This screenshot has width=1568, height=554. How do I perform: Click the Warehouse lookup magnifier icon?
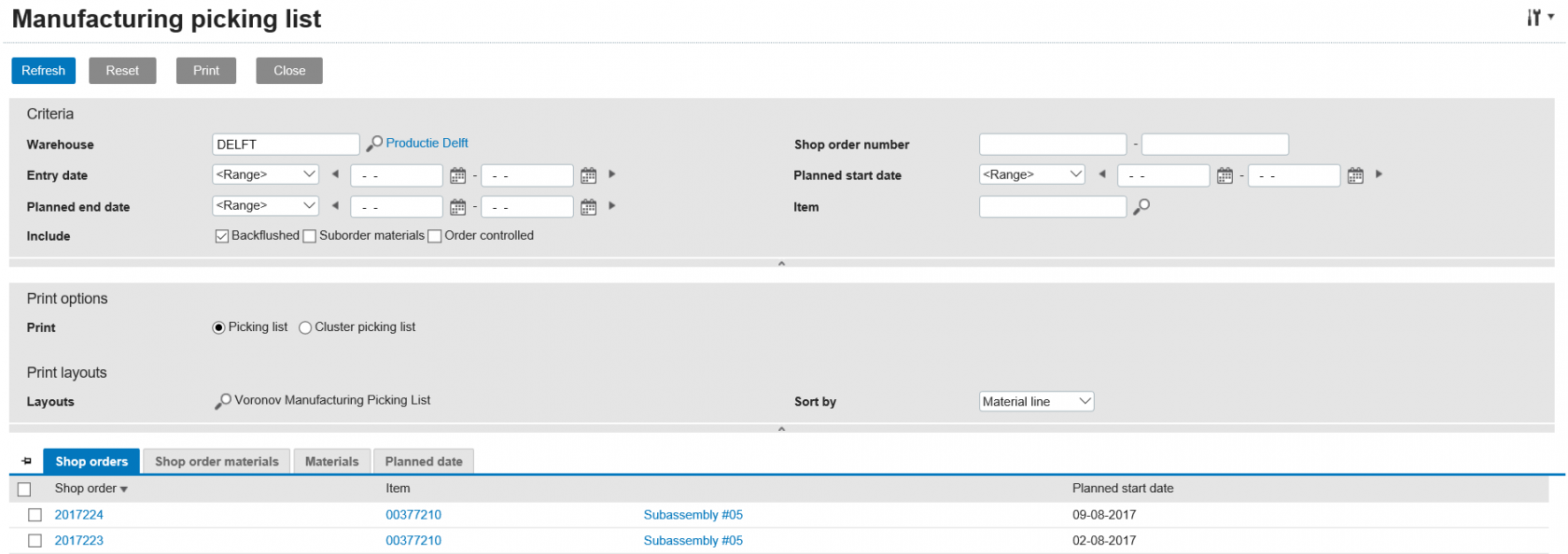tap(374, 144)
